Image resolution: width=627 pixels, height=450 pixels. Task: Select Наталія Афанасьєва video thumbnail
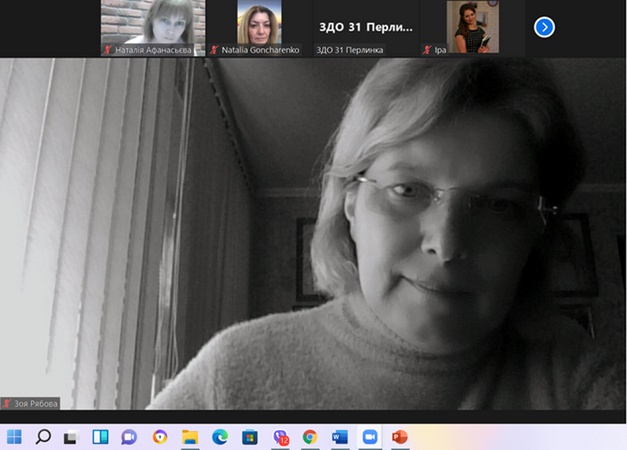point(153,22)
